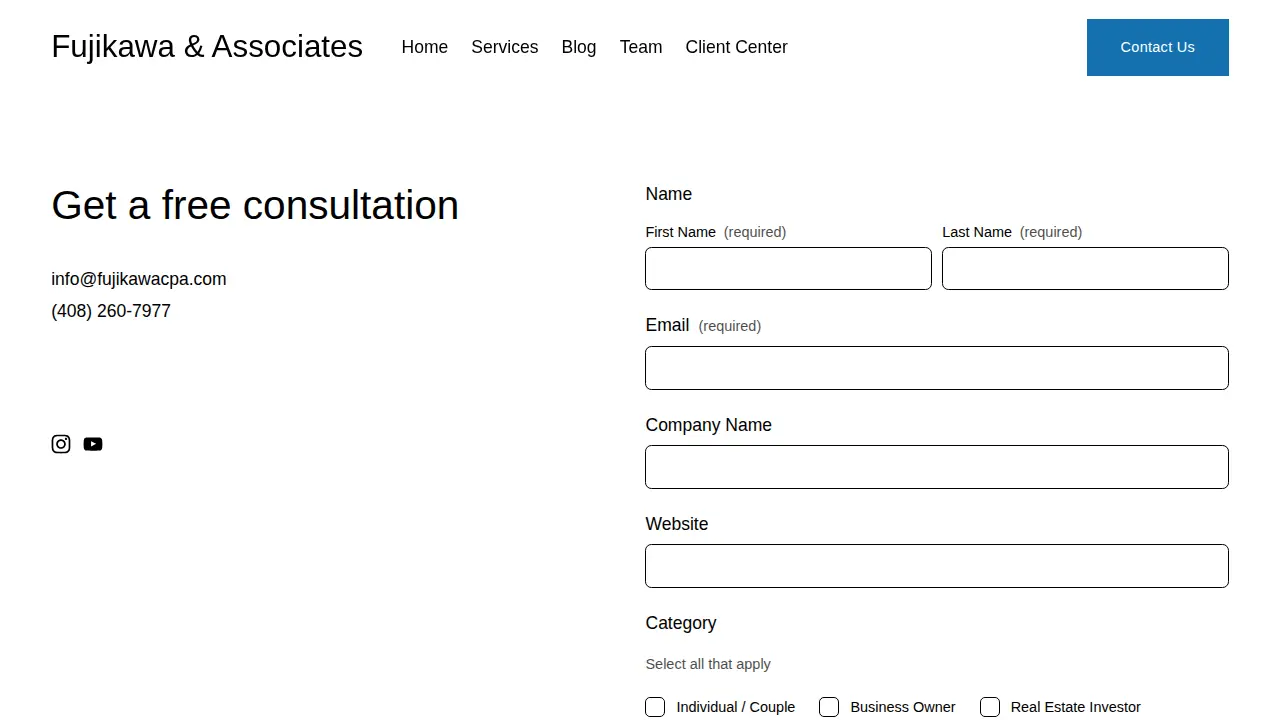Click the Fujikawa & Associates site title
This screenshot has height=720, width=1280.
point(207,46)
